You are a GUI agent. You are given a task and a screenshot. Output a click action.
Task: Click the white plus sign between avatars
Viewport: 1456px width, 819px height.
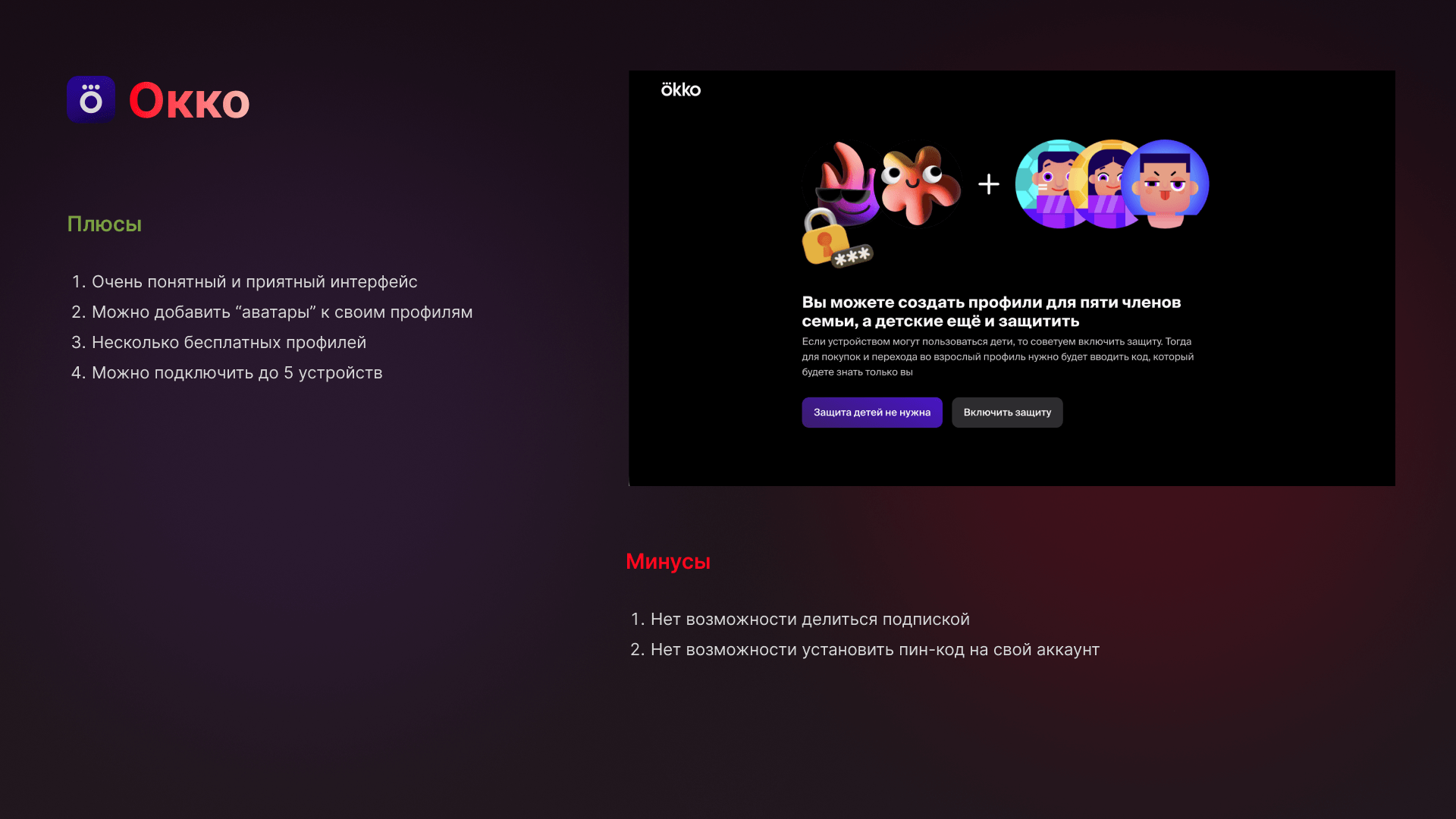point(988,184)
